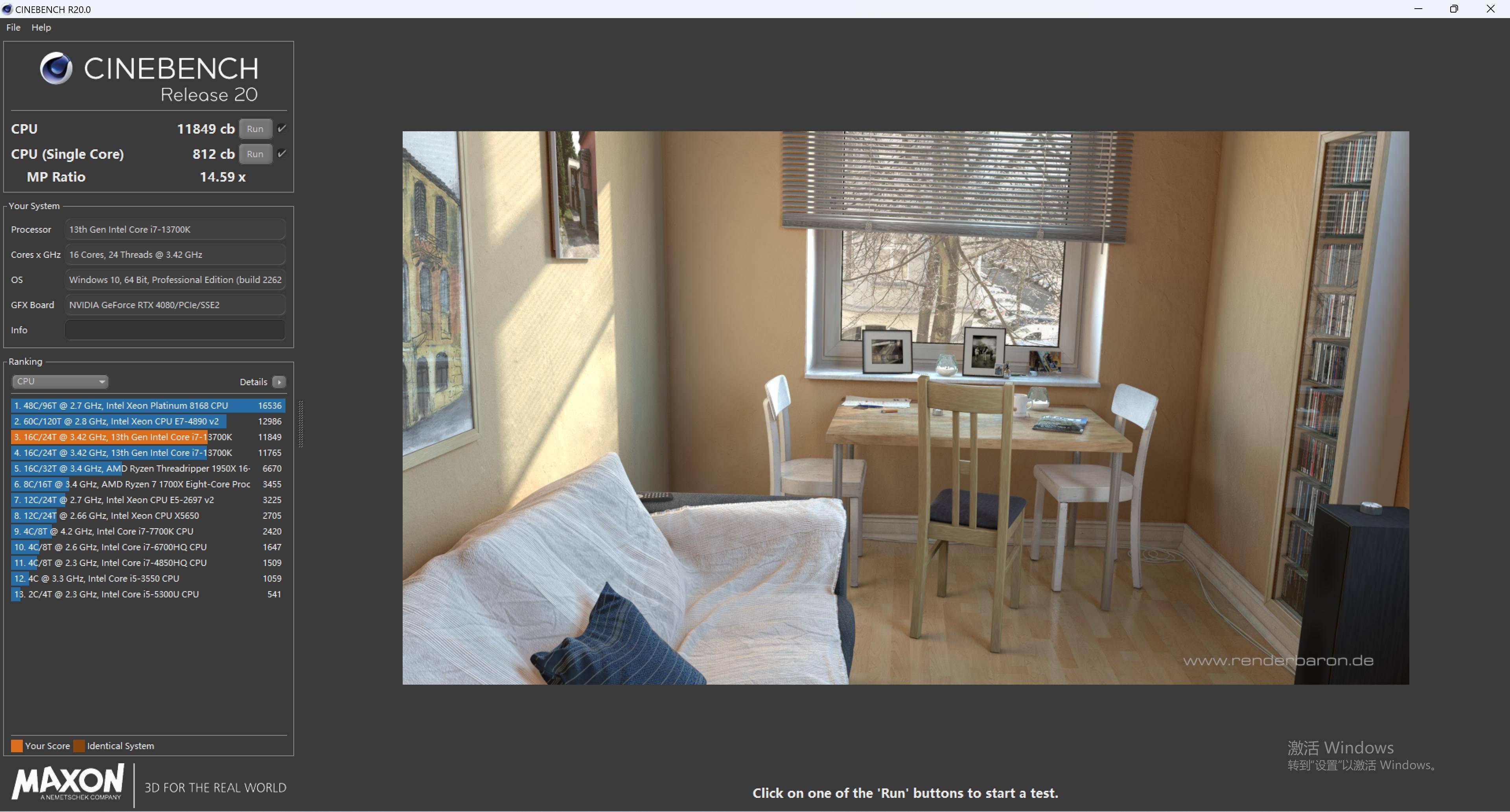This screenshot has height=812, width=1510.
Task: Toggle the checkmark next to CPU score
Action: click(x=283, y=129)
